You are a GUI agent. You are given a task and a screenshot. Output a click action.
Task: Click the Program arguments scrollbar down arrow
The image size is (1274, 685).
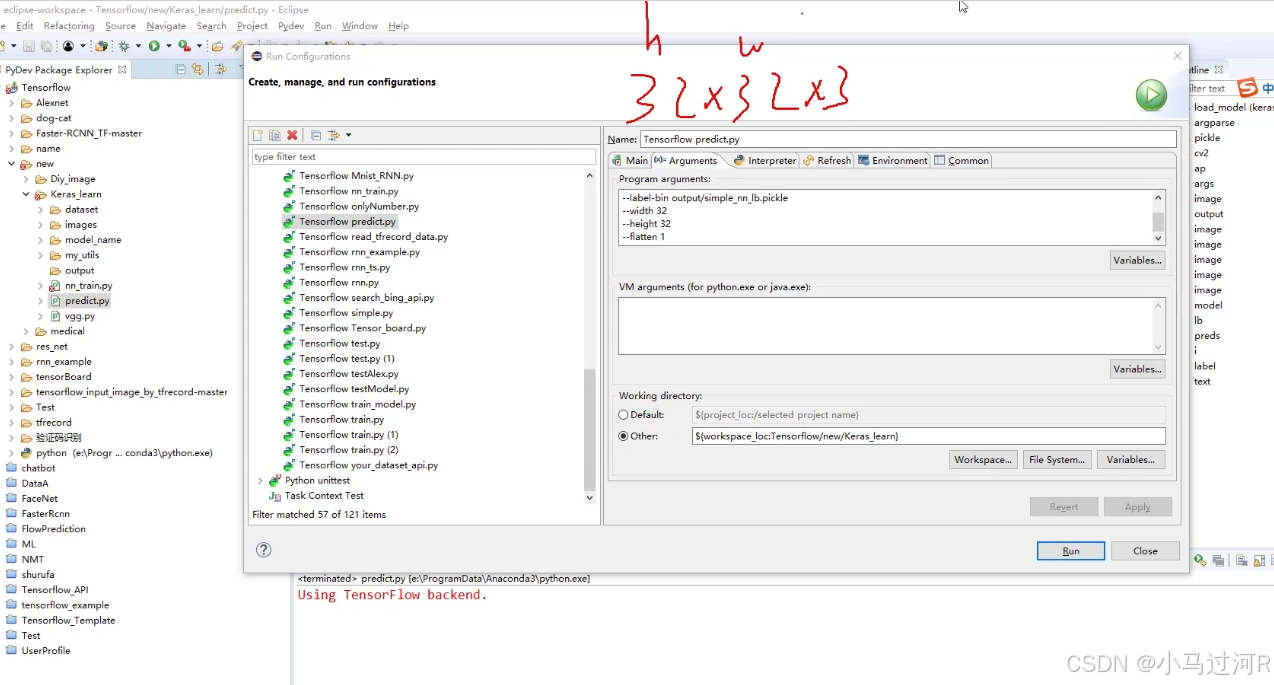coord(1159,238)
